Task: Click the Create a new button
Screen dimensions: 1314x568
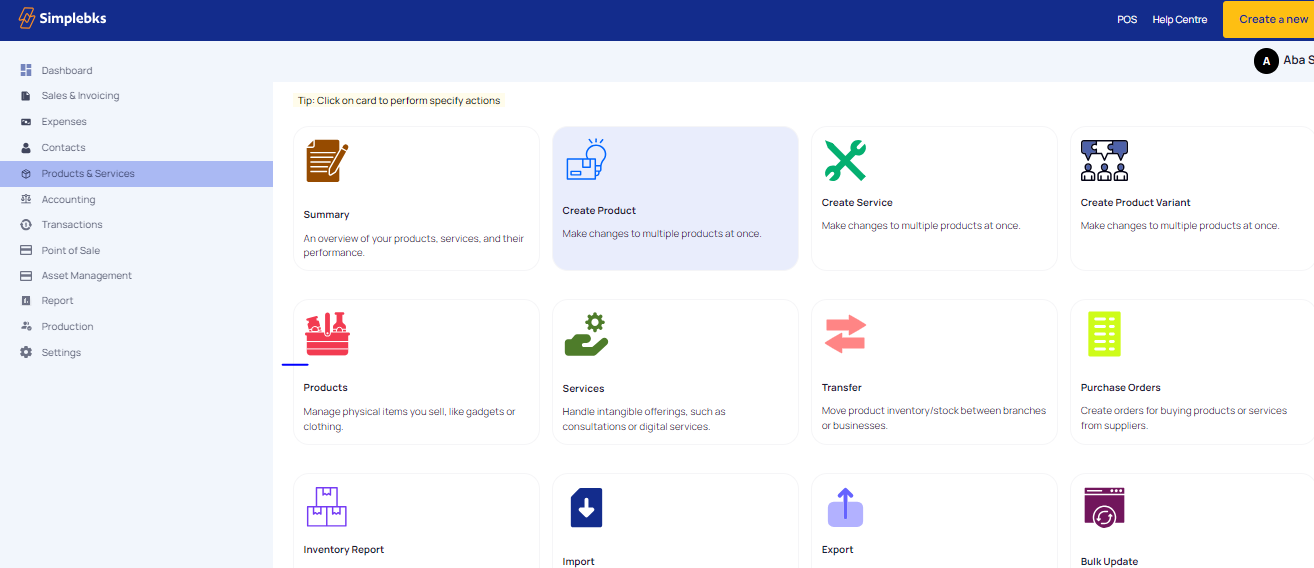Action: (1270, 19)
